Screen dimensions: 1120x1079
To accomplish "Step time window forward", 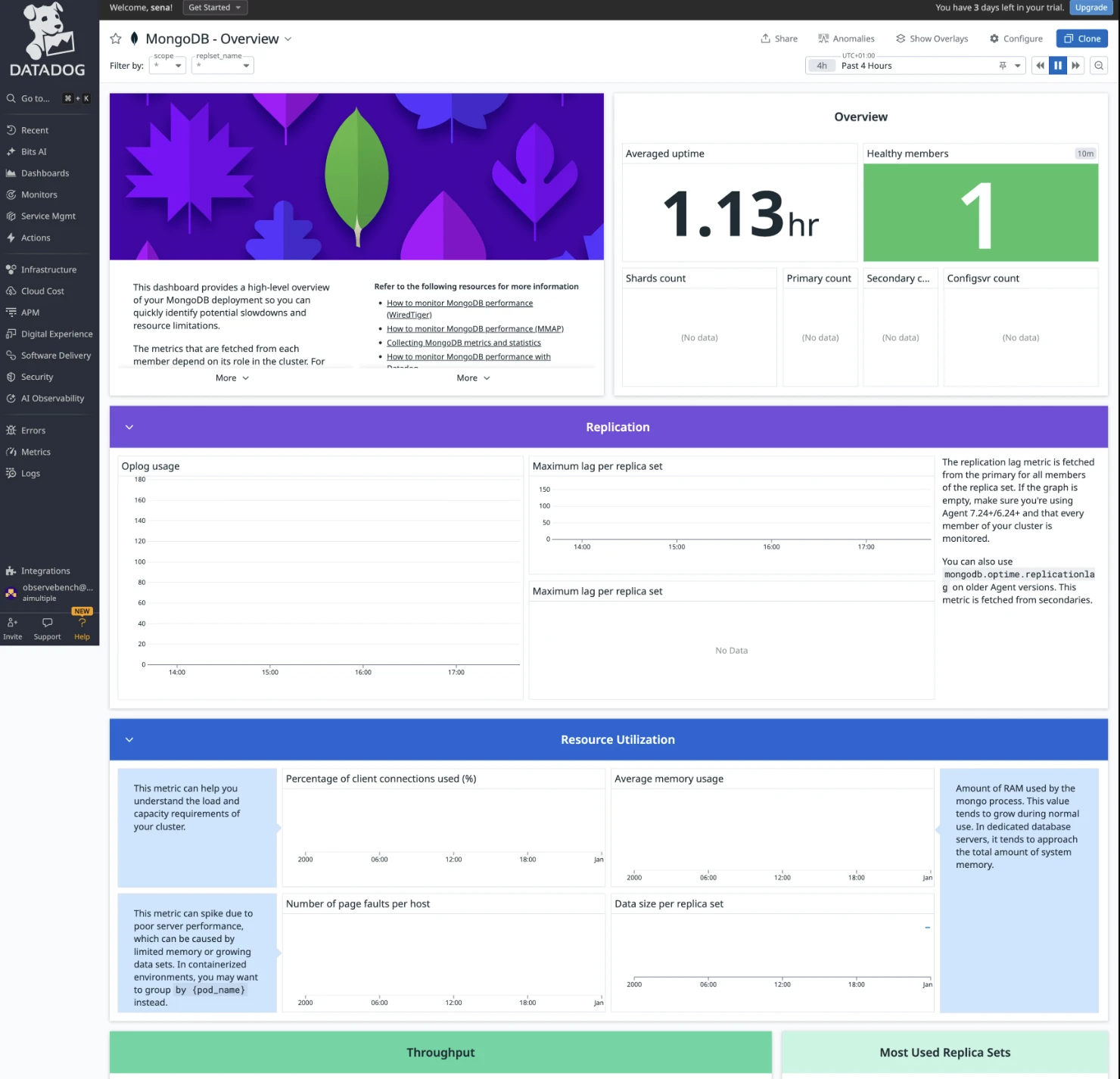I will tap(1075, 66).
